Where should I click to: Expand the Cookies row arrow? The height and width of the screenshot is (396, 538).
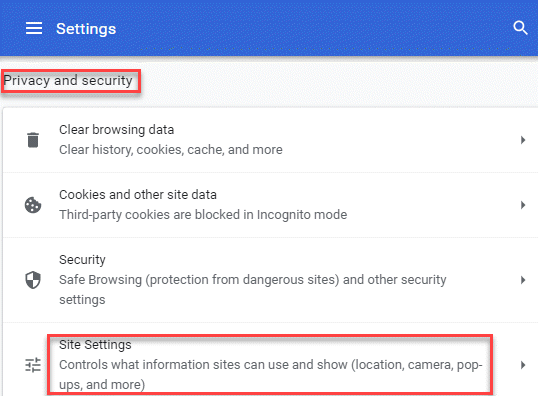pyautogui.click(x=523, y=205)
